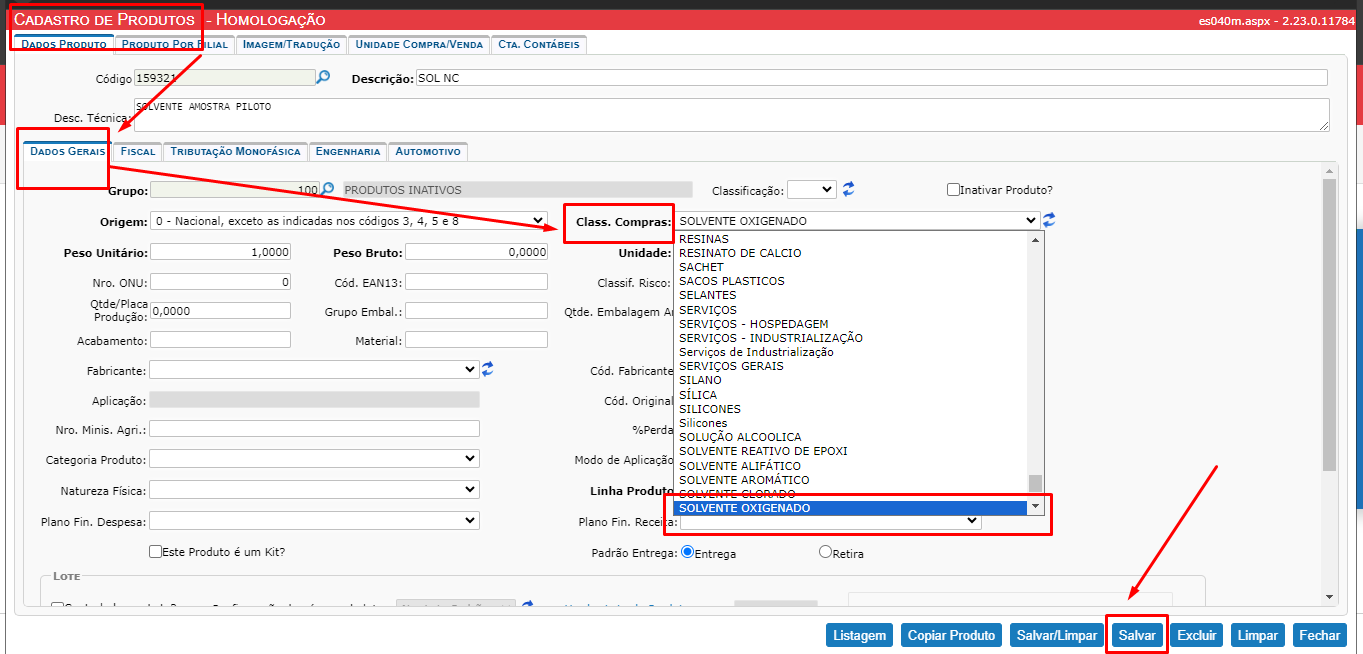
Task: Click the Cód. EAN13 field
Action: pos(477,282)
